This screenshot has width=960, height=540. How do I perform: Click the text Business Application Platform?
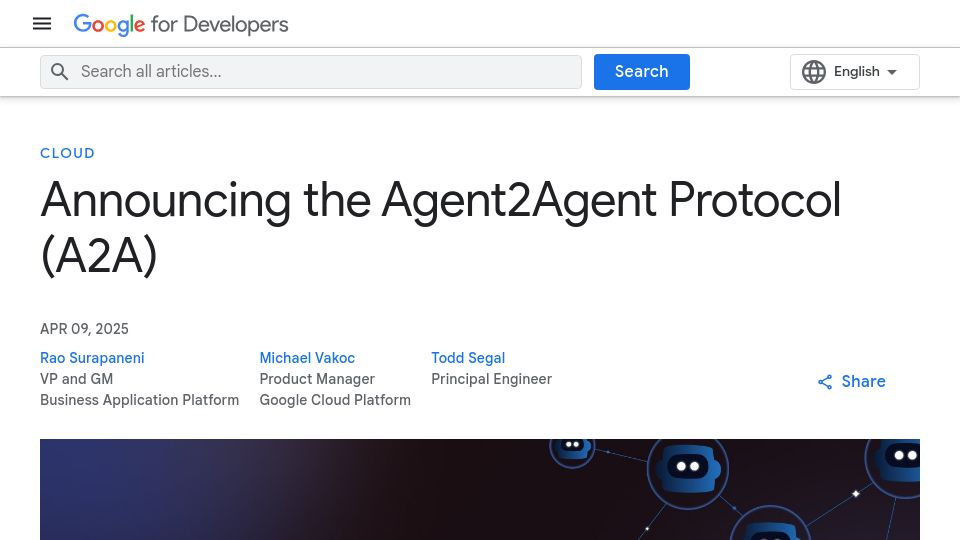(x=140, y=400)
